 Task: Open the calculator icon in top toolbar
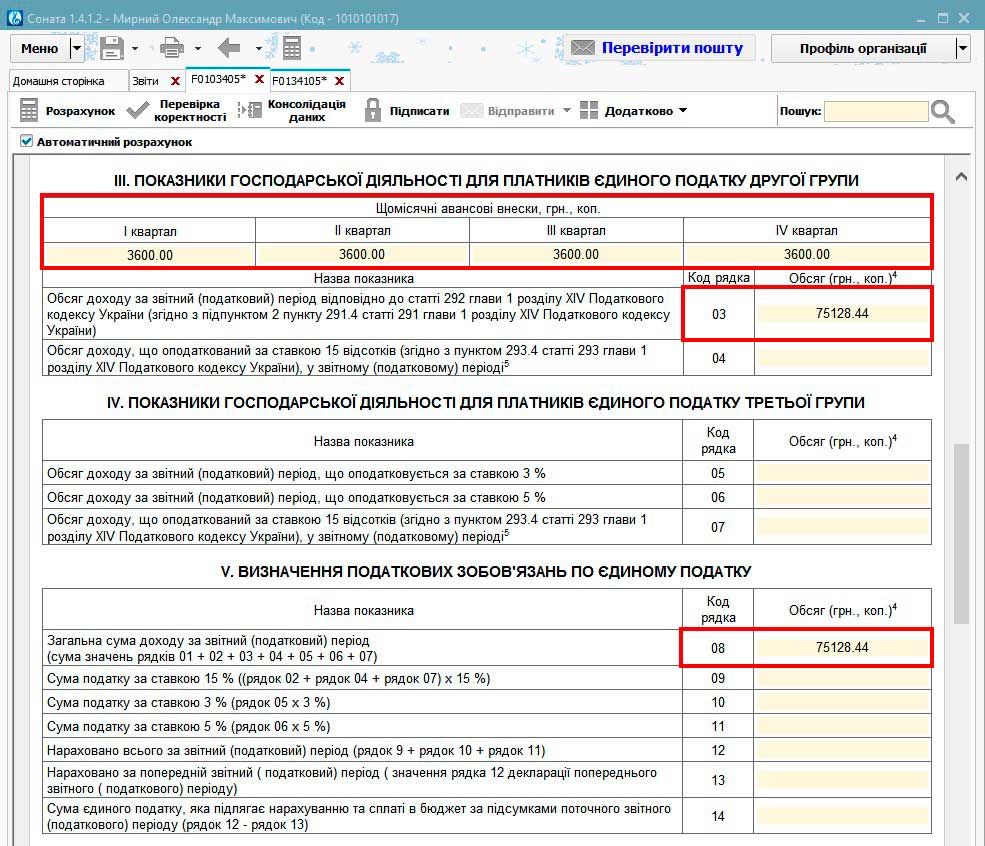click(x=292, y=48)
